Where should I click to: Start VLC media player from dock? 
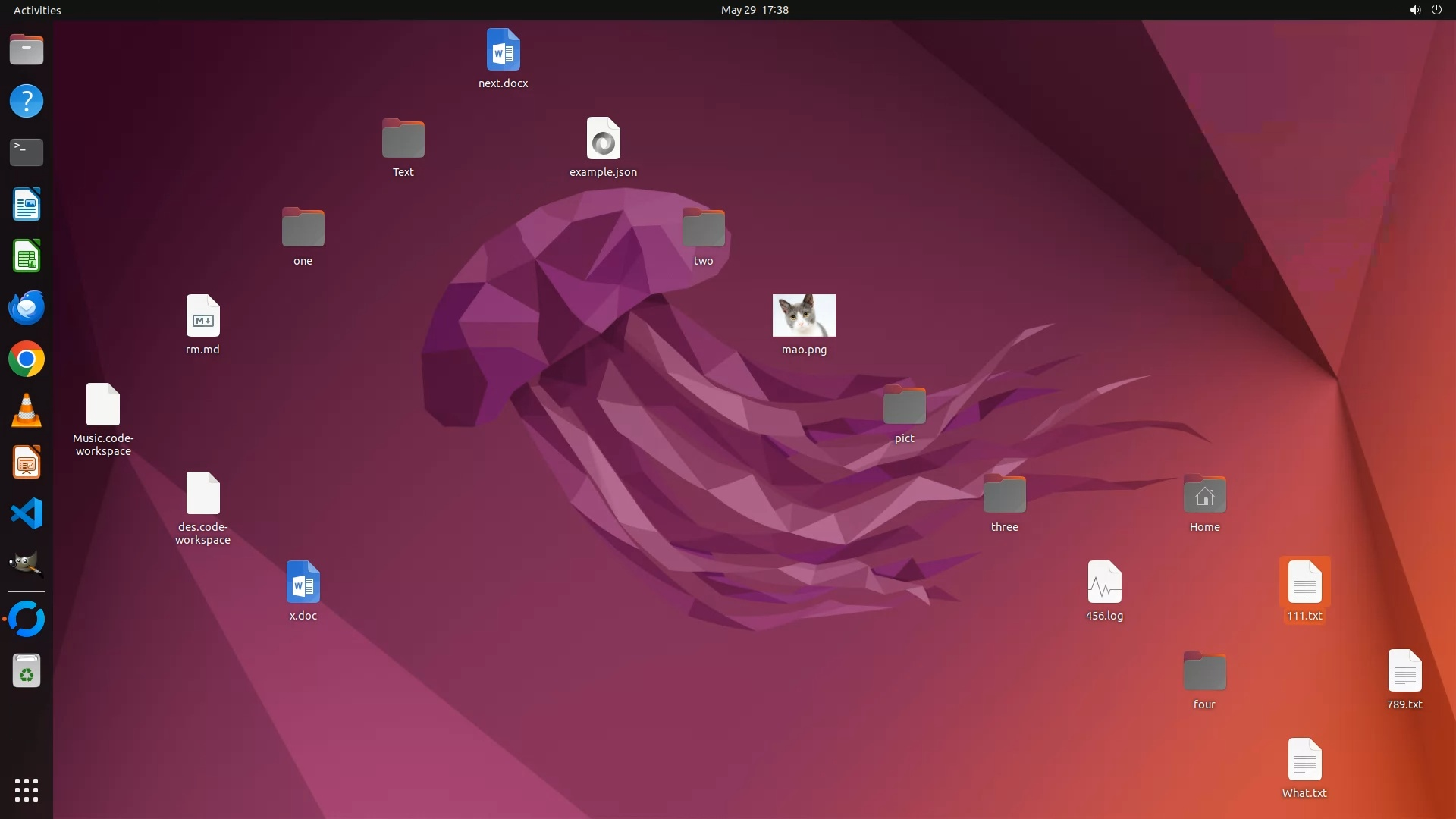(27, 411)
